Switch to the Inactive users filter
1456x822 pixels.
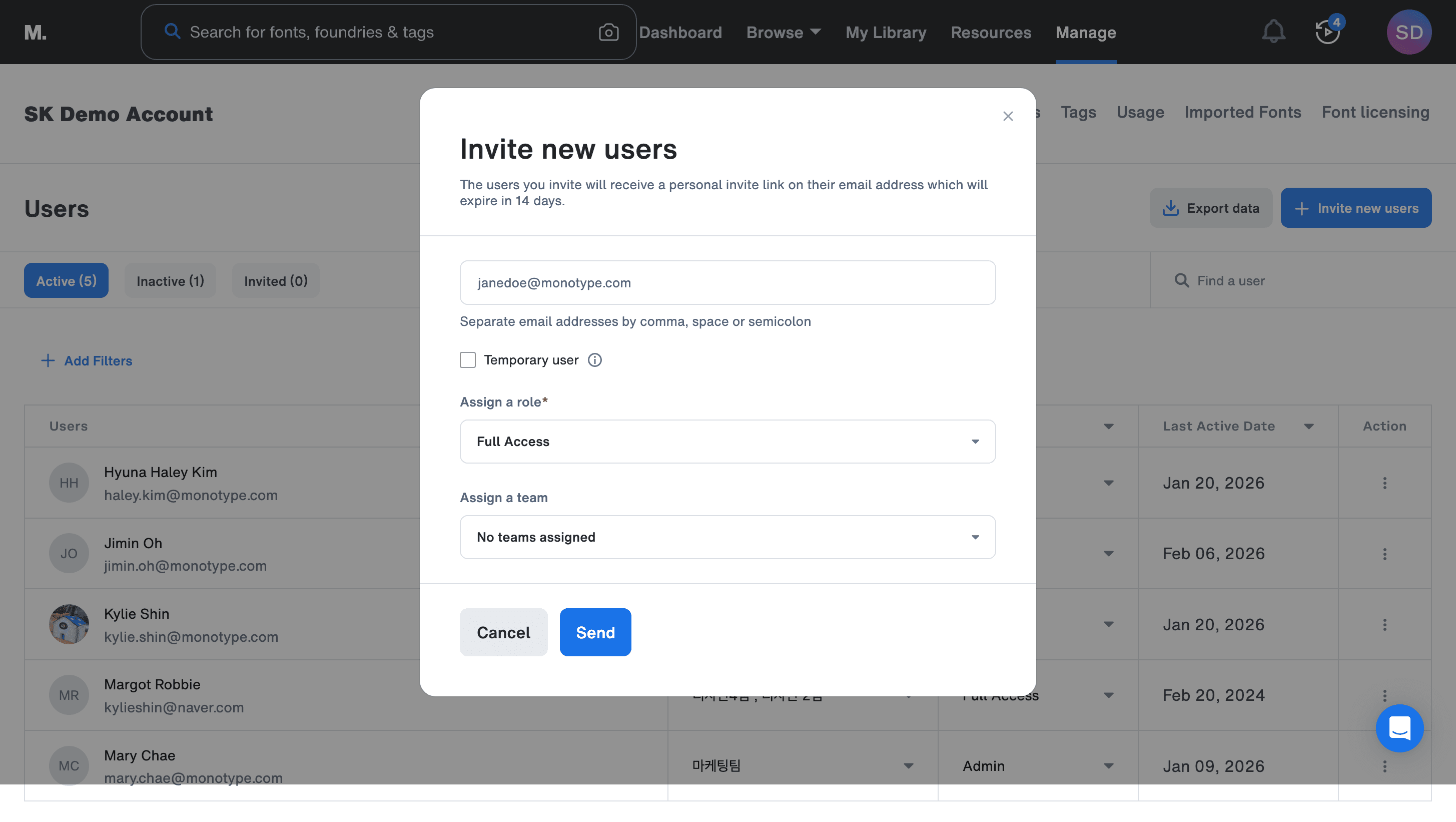click(x=170, y=280)
